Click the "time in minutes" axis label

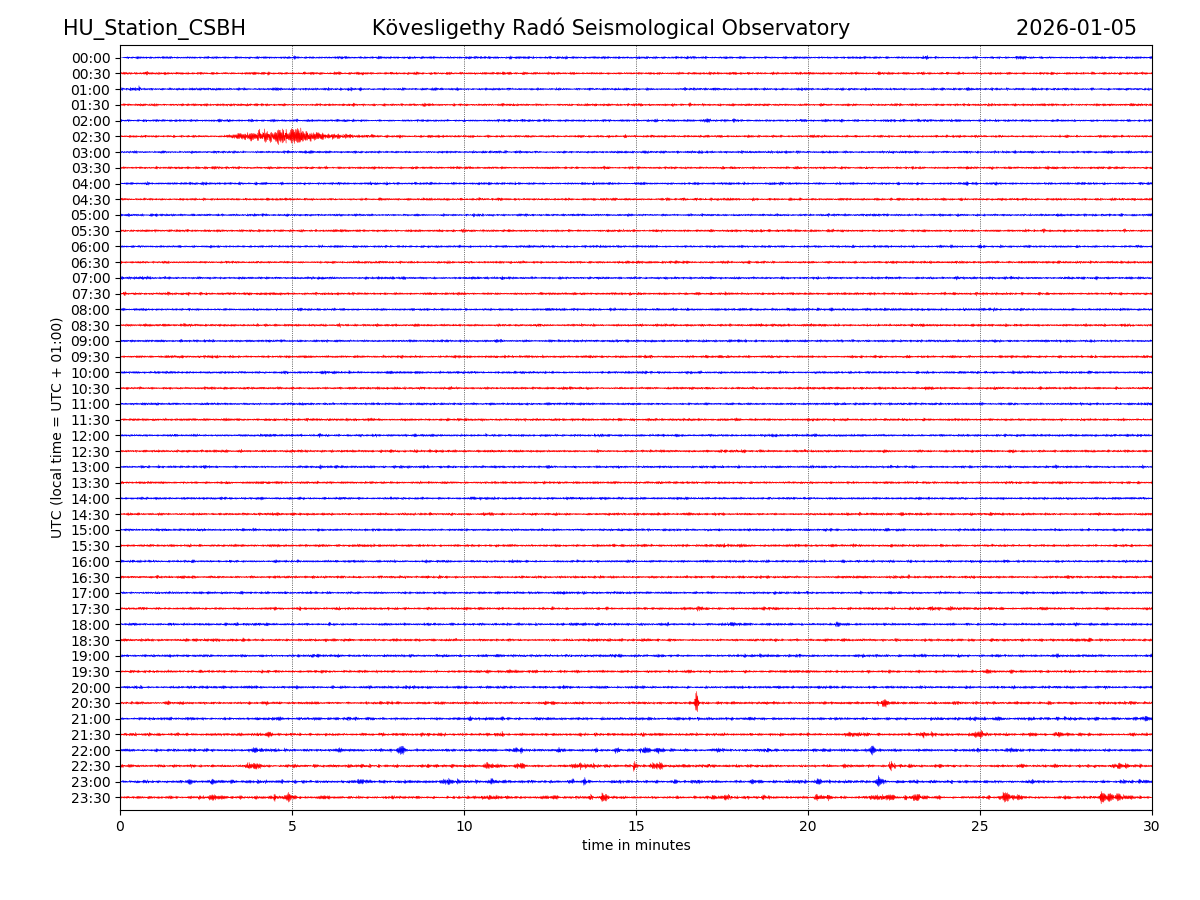636,846
